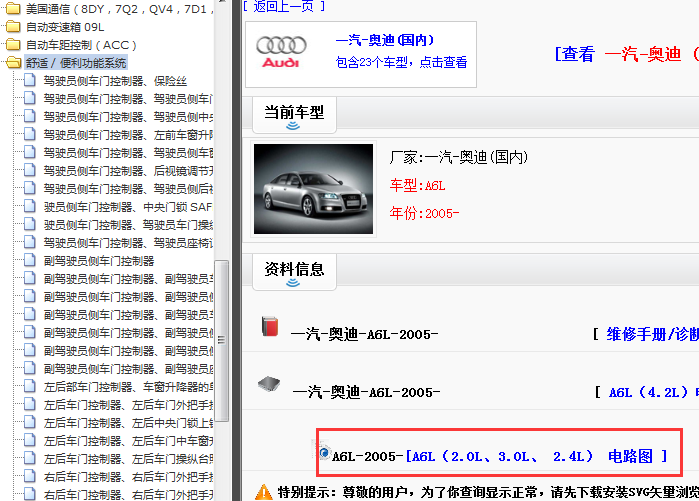Open the 维修手册/诊断 link
The image size is (699, 501).
point(652,334)
